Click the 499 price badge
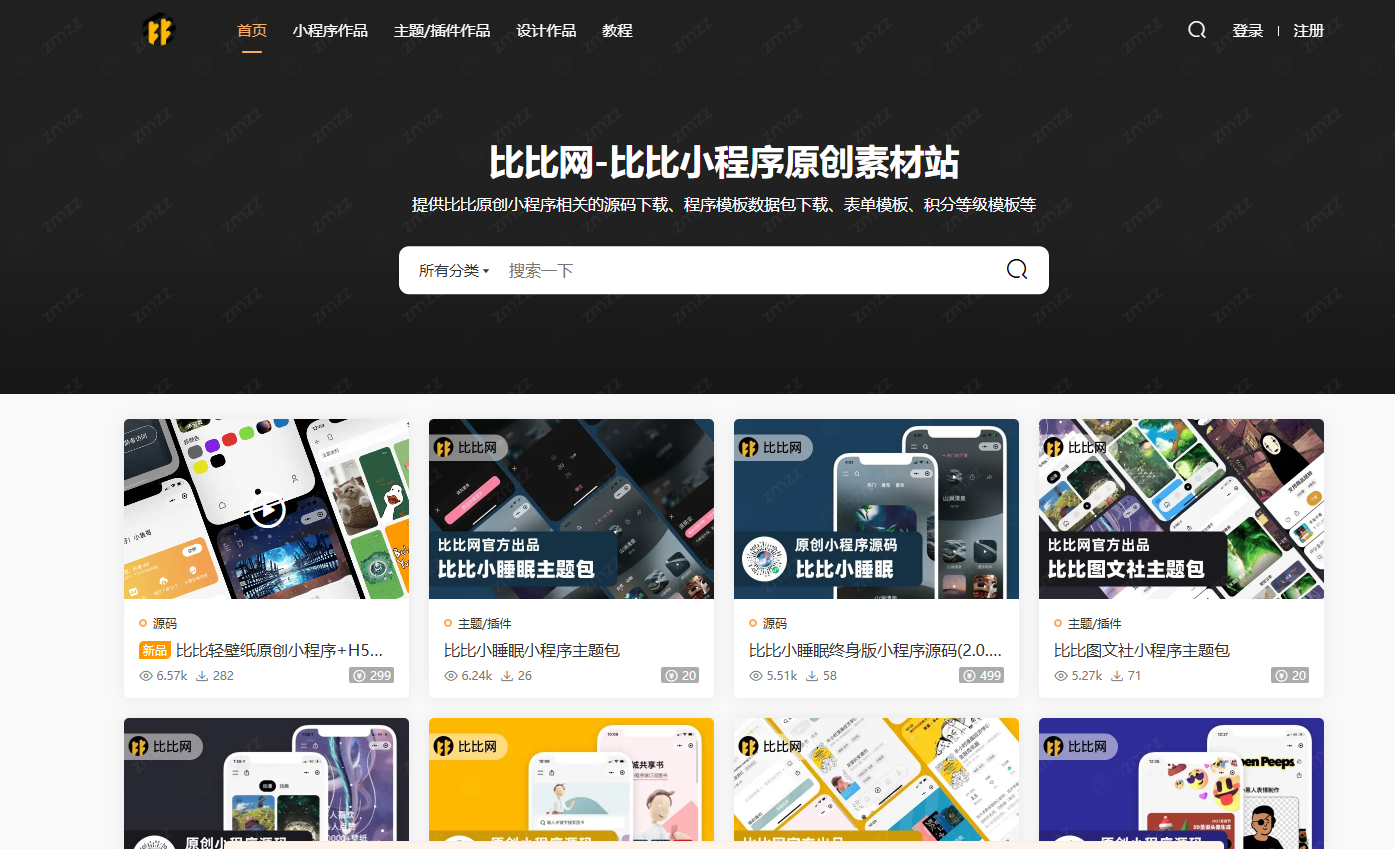The height and width of the screenshot is (849, 1395). tap(981, 676)
